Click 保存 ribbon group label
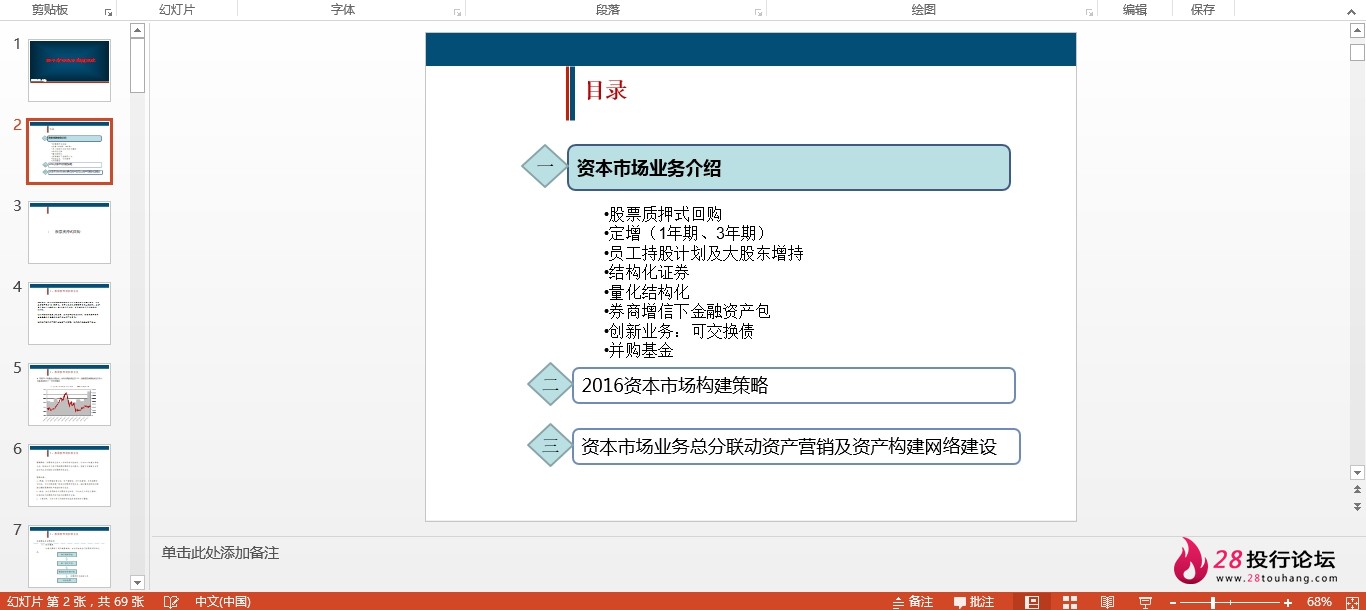 pyautogui.click(x=1203, y=10)
